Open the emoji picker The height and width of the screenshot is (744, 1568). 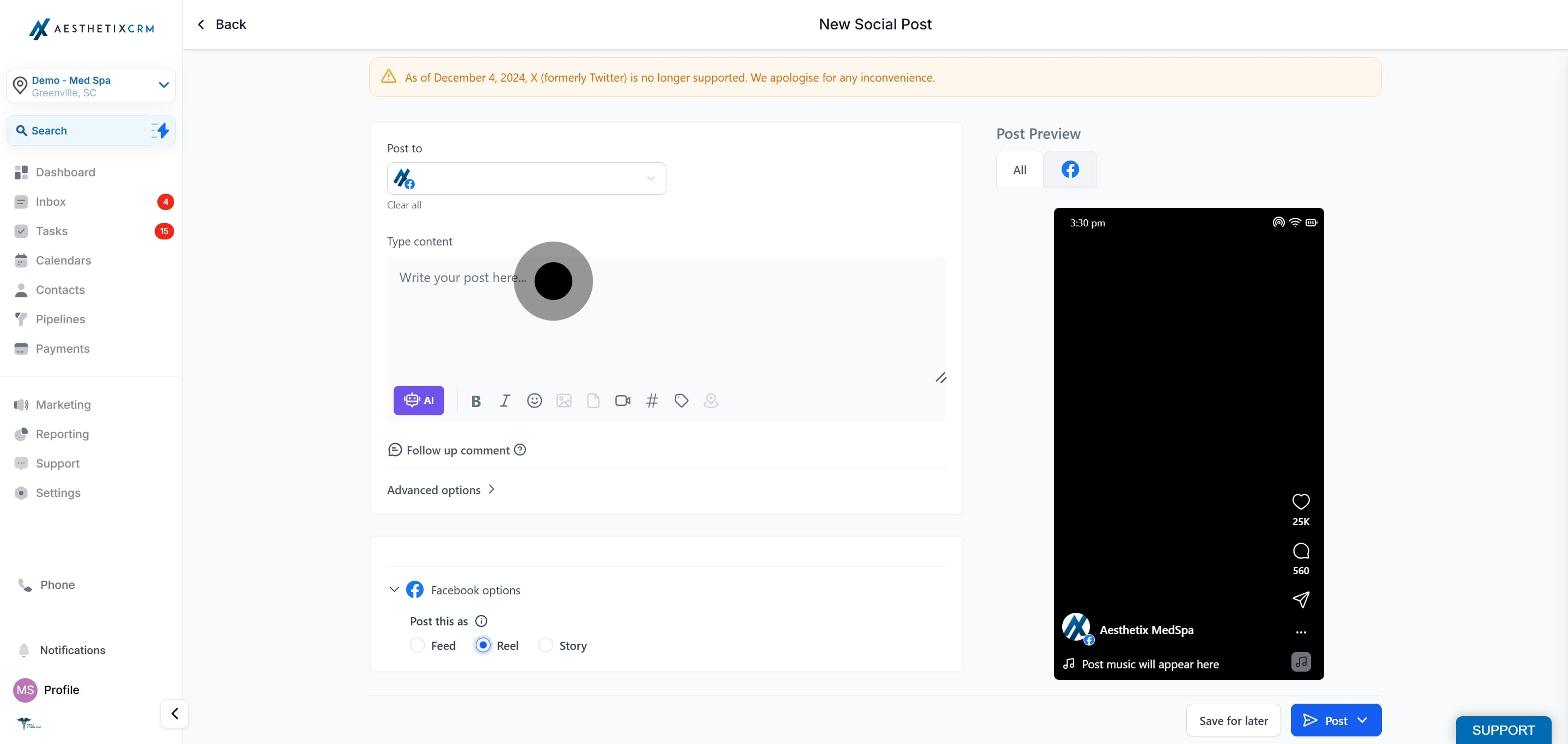coord(535,401)
